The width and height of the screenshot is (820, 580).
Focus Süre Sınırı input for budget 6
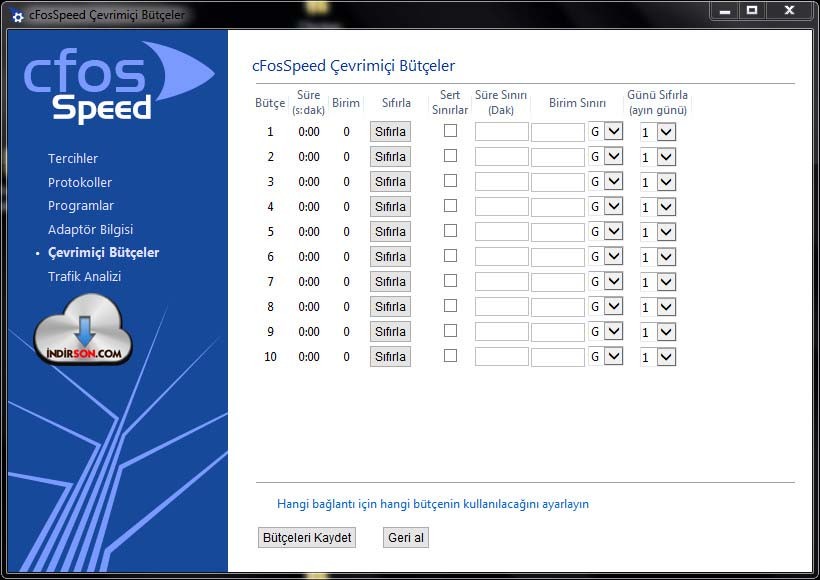click(x=502, y=257)
